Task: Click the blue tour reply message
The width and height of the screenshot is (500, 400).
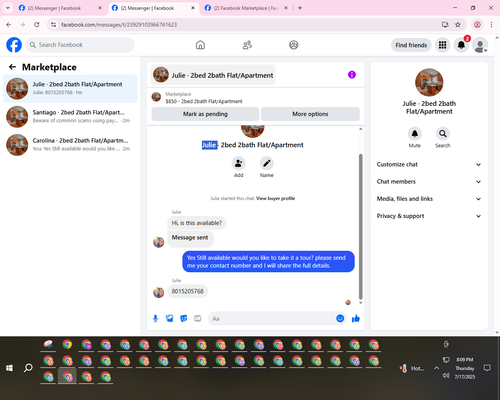Action: coord(268,262)
